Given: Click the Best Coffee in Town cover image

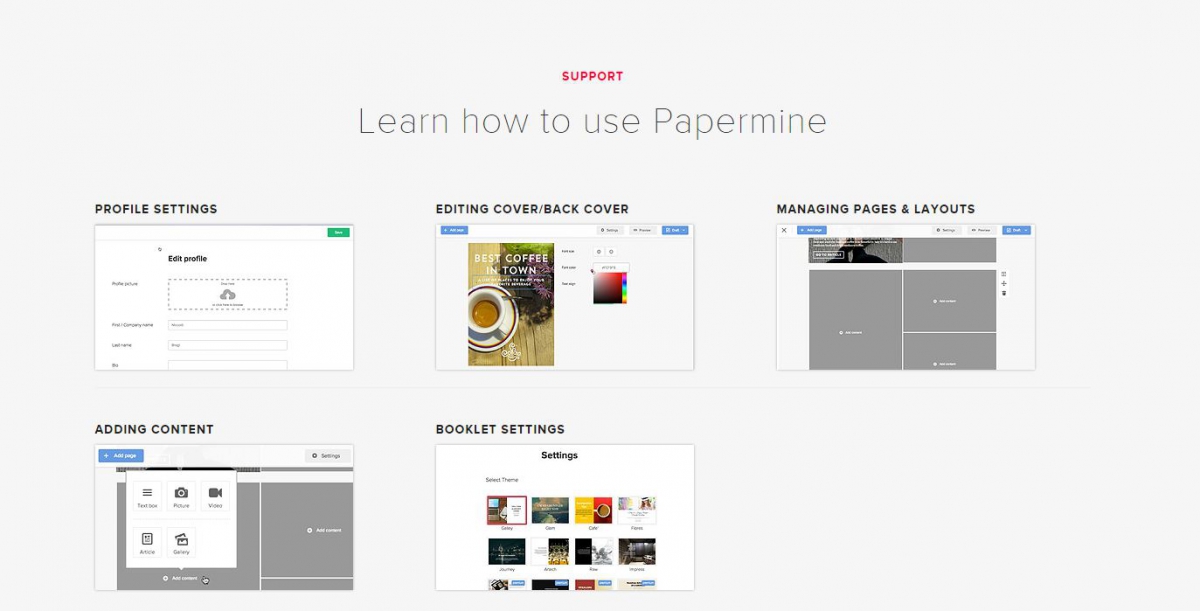Looking at the screenshot, I should pos(511,304).
